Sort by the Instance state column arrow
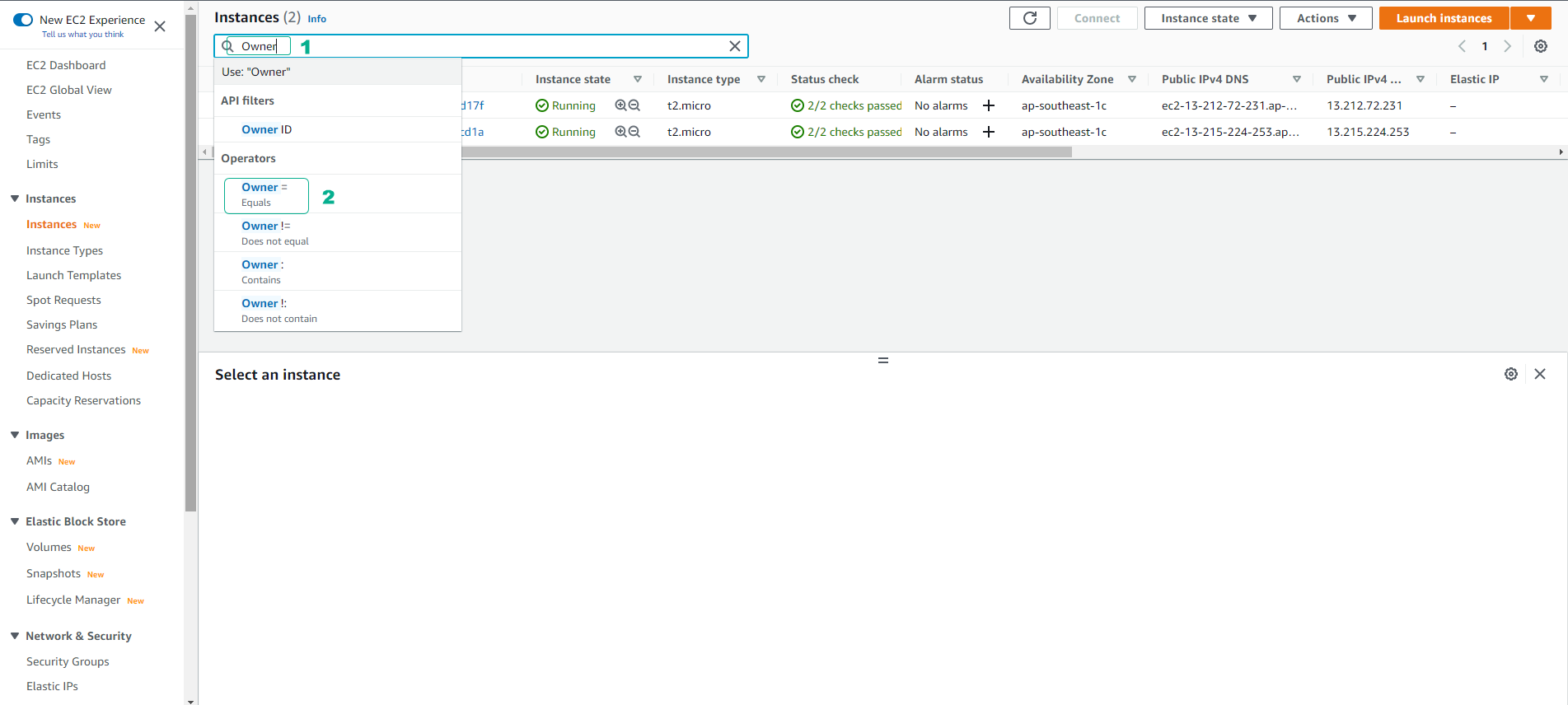Image resolution: width=1568 pixels, height=705 pixels. 638,79
